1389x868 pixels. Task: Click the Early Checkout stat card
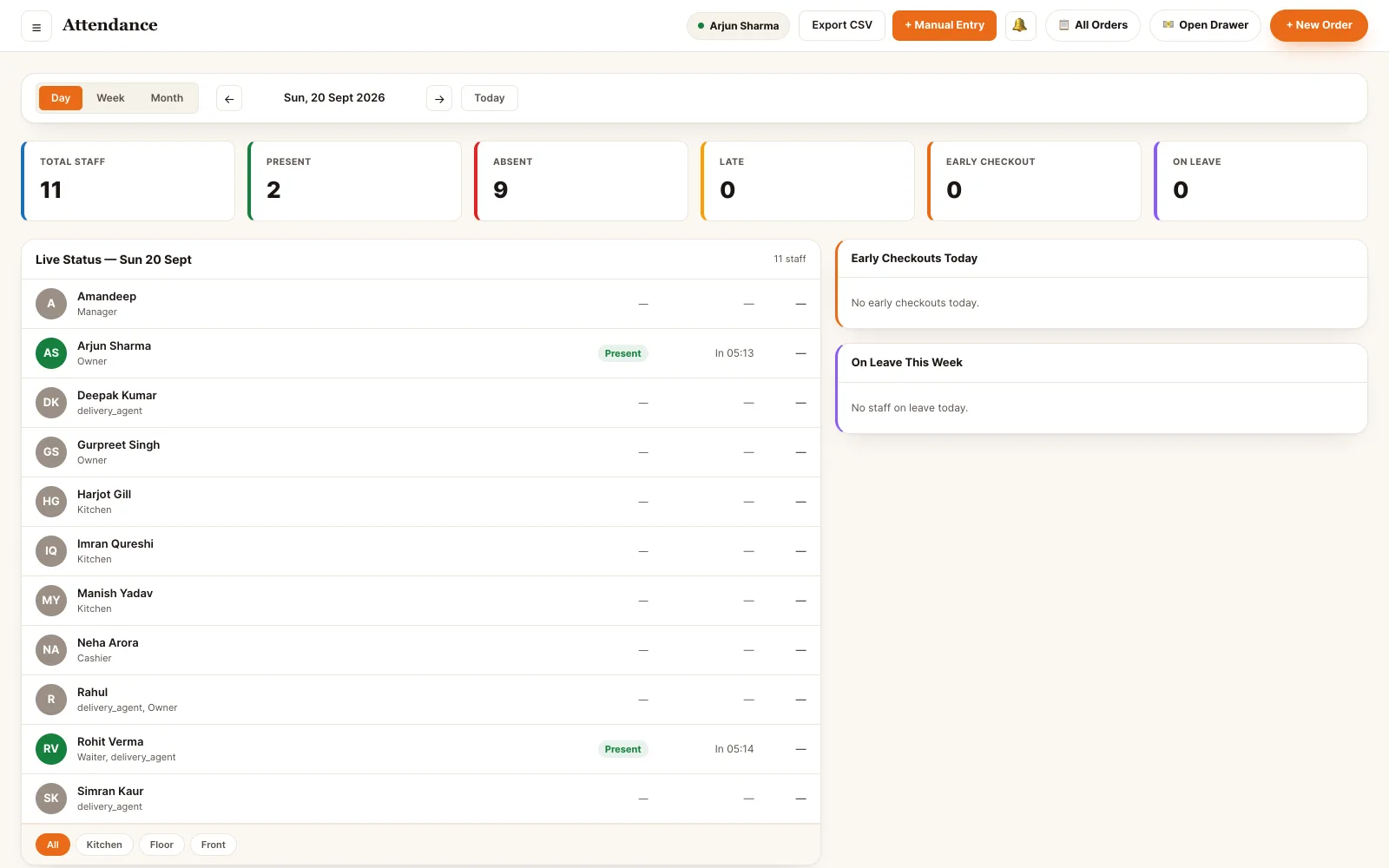click(x=1034, y=181)
